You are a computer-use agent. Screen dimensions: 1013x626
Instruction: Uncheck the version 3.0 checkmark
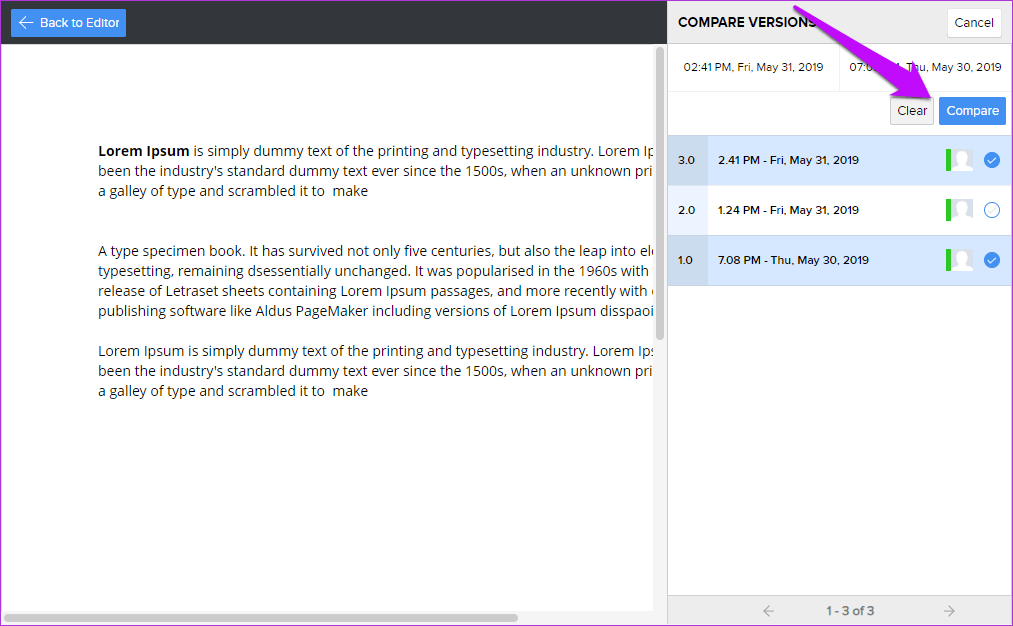pos(991,160)
